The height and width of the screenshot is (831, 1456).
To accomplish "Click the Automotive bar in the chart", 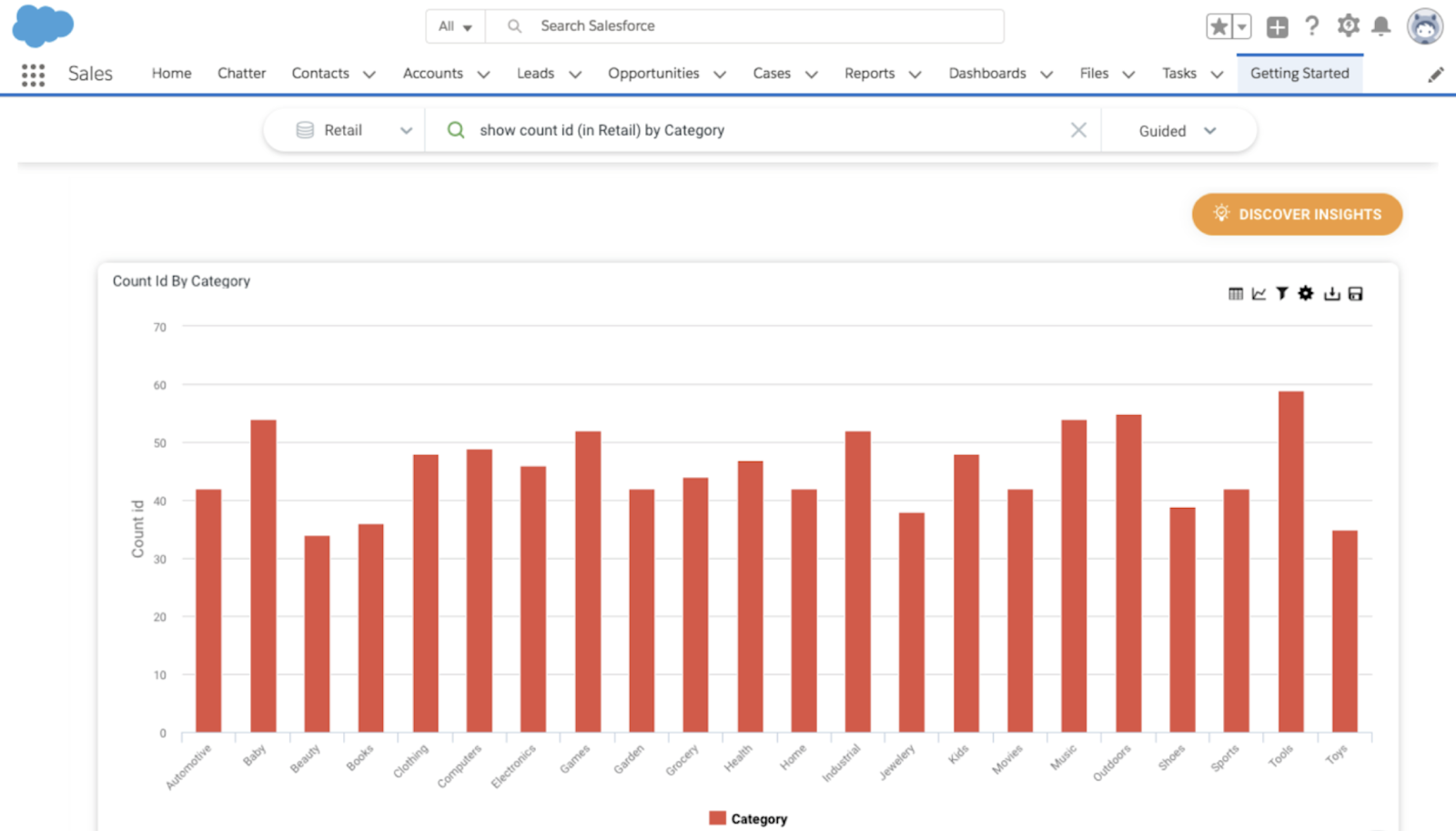I will tap(208, 611).
